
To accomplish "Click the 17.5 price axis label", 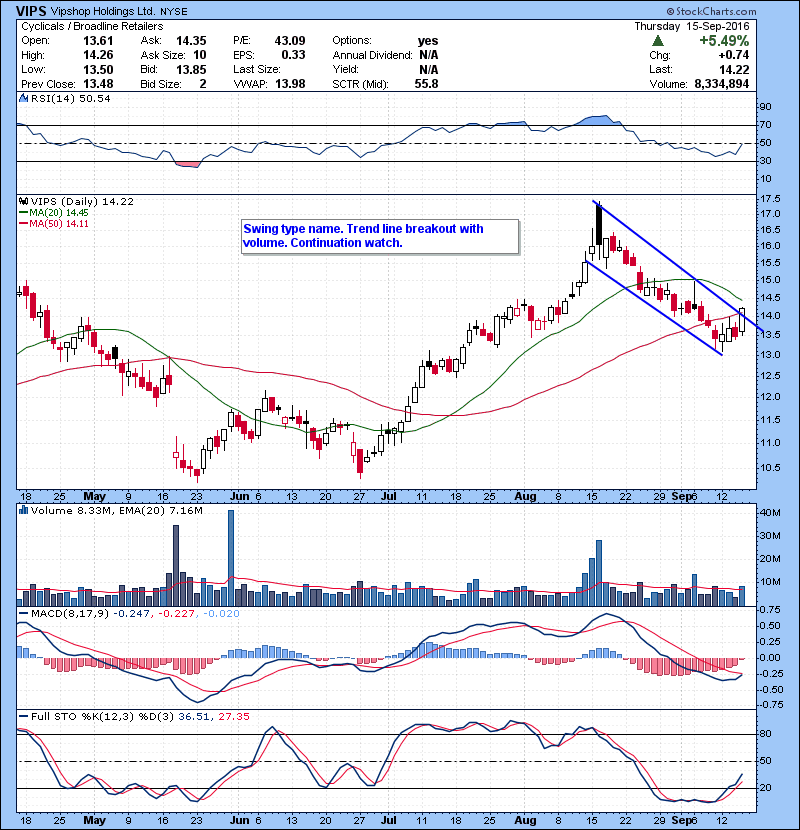I will point(770,199).
